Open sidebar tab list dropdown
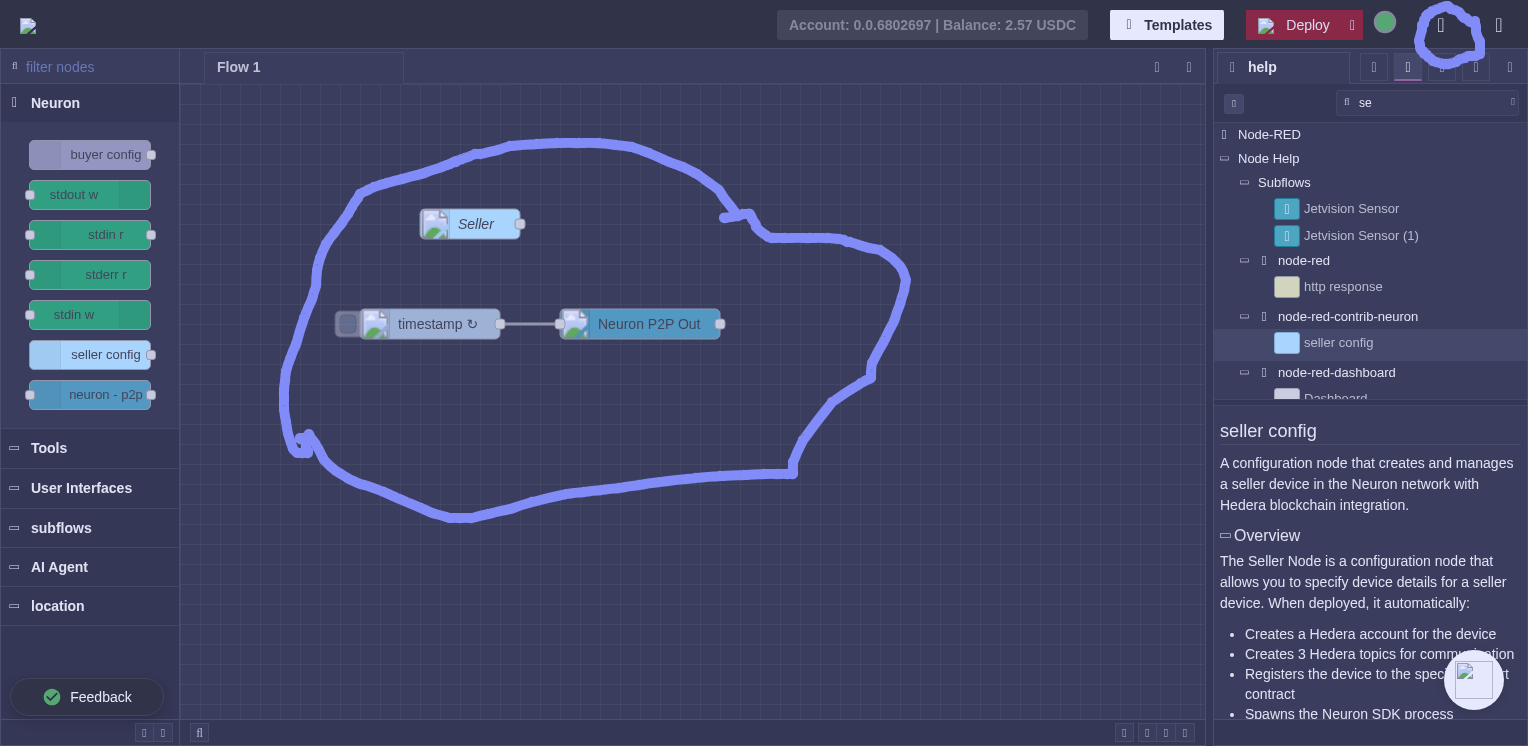Image resolution: width=1528 pixels, height=746 pixels. [1510, 67]
